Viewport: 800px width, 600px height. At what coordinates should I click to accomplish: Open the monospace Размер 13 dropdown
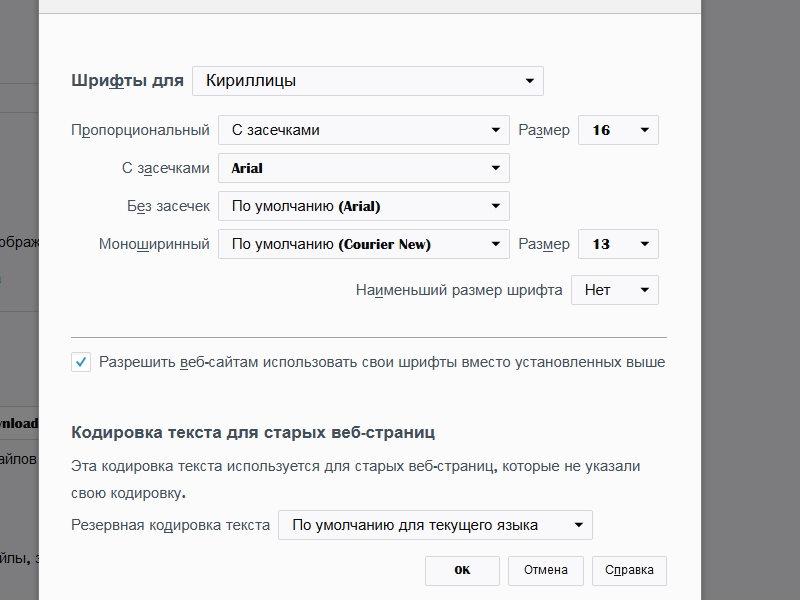click(617, 244)
